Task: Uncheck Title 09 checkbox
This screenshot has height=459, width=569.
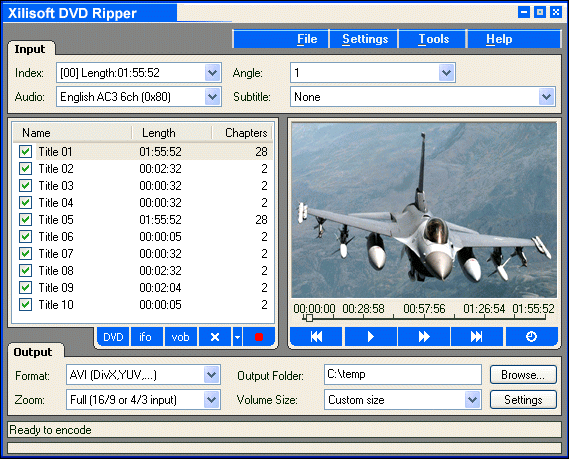Action: (25, 288)
